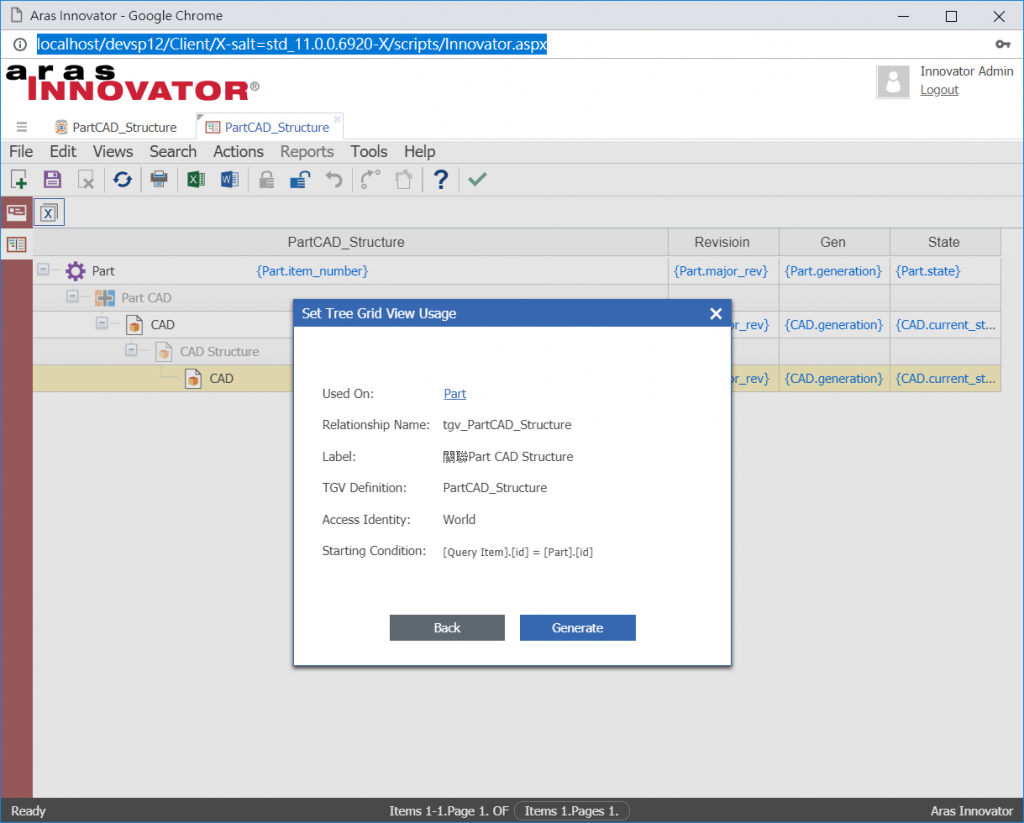Click the purple Save icon
The width and height of the screenshot is (1024, 823).
pyautogui.click(x=52, y=179)
